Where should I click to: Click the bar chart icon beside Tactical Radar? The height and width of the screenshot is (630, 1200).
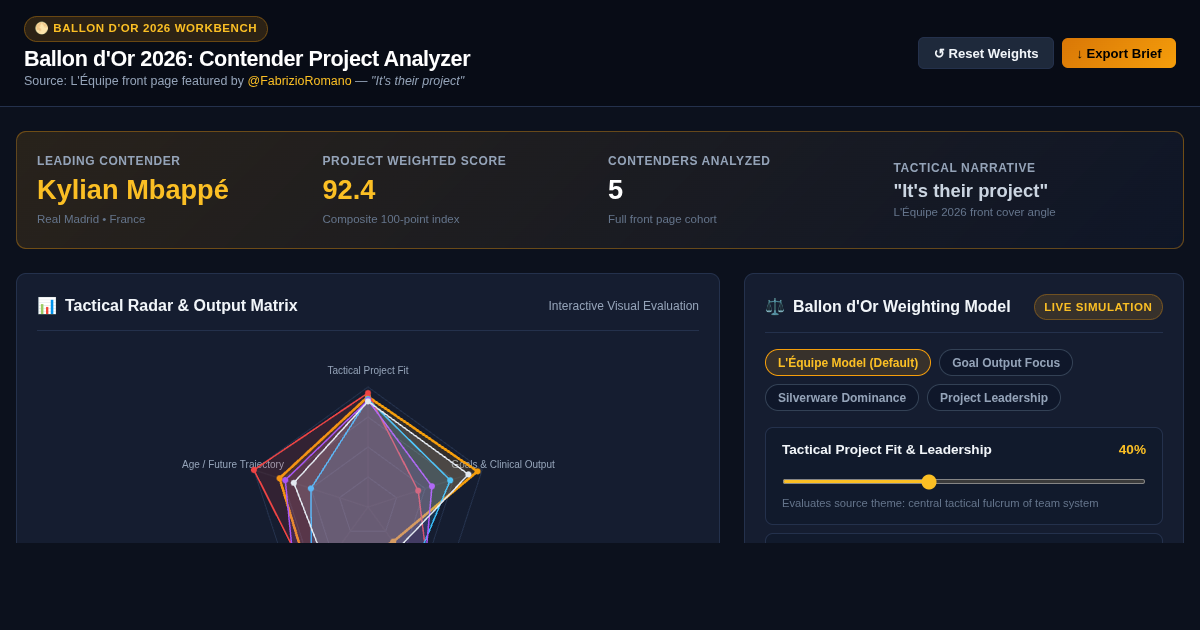click(47, 306)
